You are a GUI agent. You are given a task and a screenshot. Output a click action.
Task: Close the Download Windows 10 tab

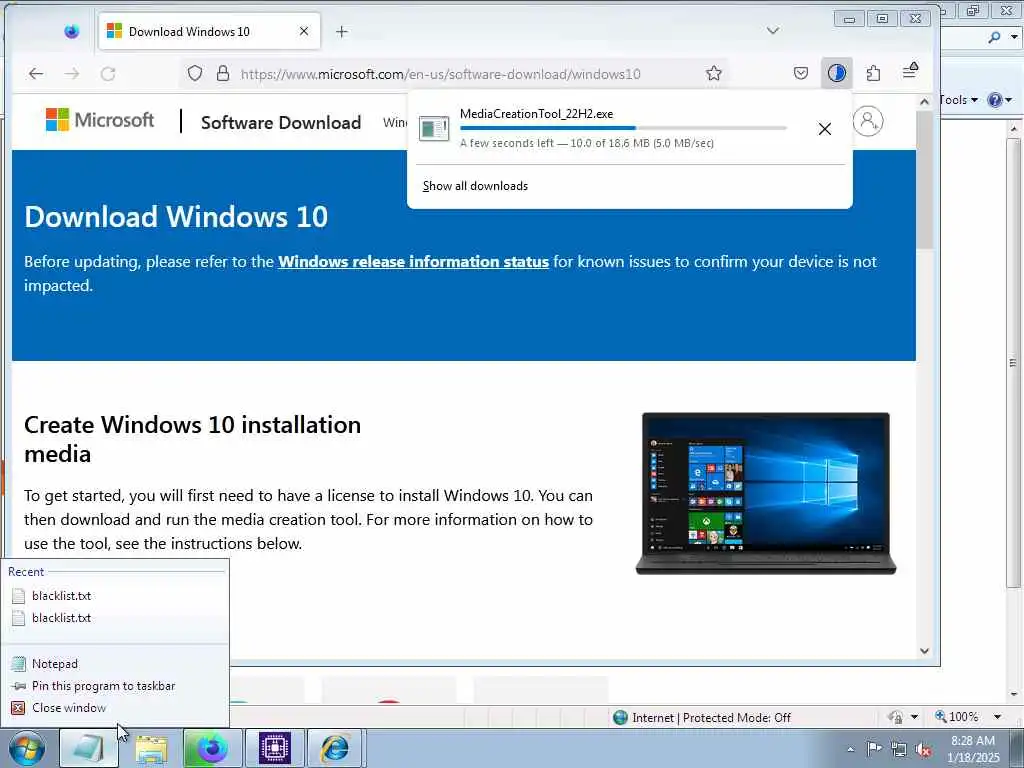[304, 31]
